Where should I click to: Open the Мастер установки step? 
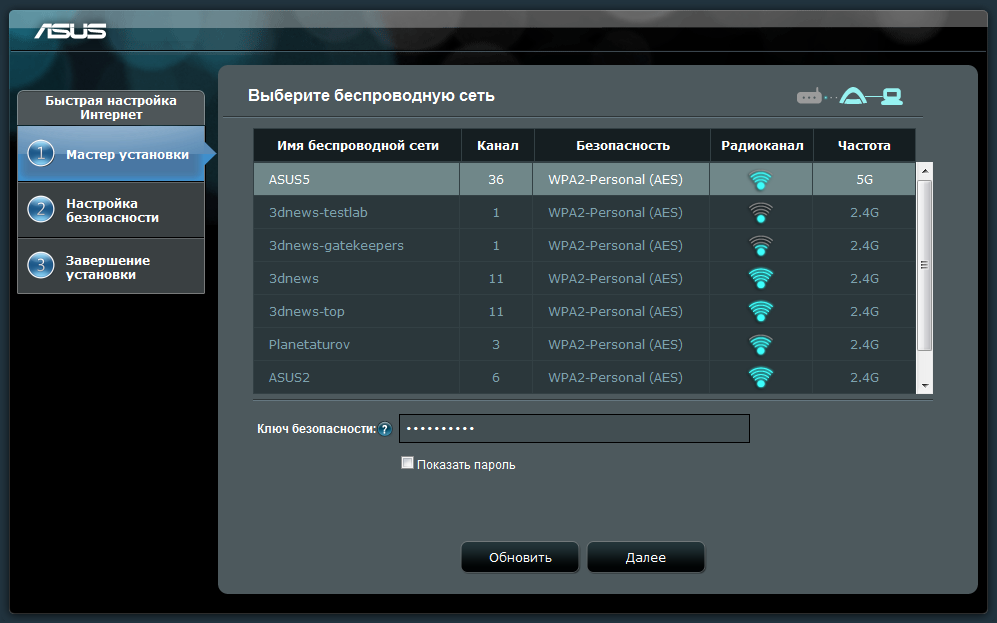click(111, 154)
